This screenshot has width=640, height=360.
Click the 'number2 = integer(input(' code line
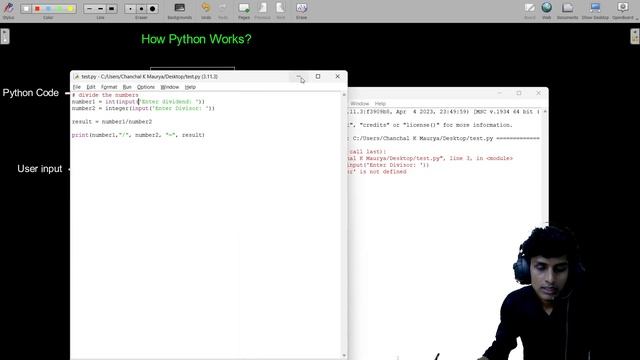pyautogui.click(x=143, y=108)
